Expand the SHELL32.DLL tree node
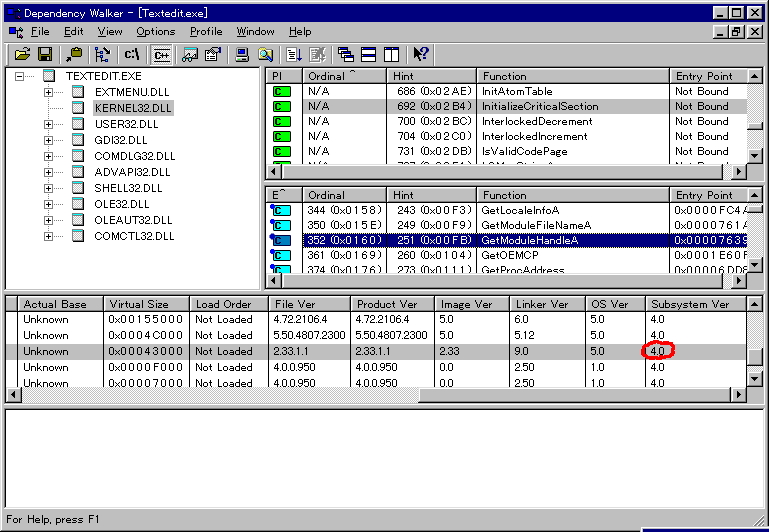 tap(48, 188)
